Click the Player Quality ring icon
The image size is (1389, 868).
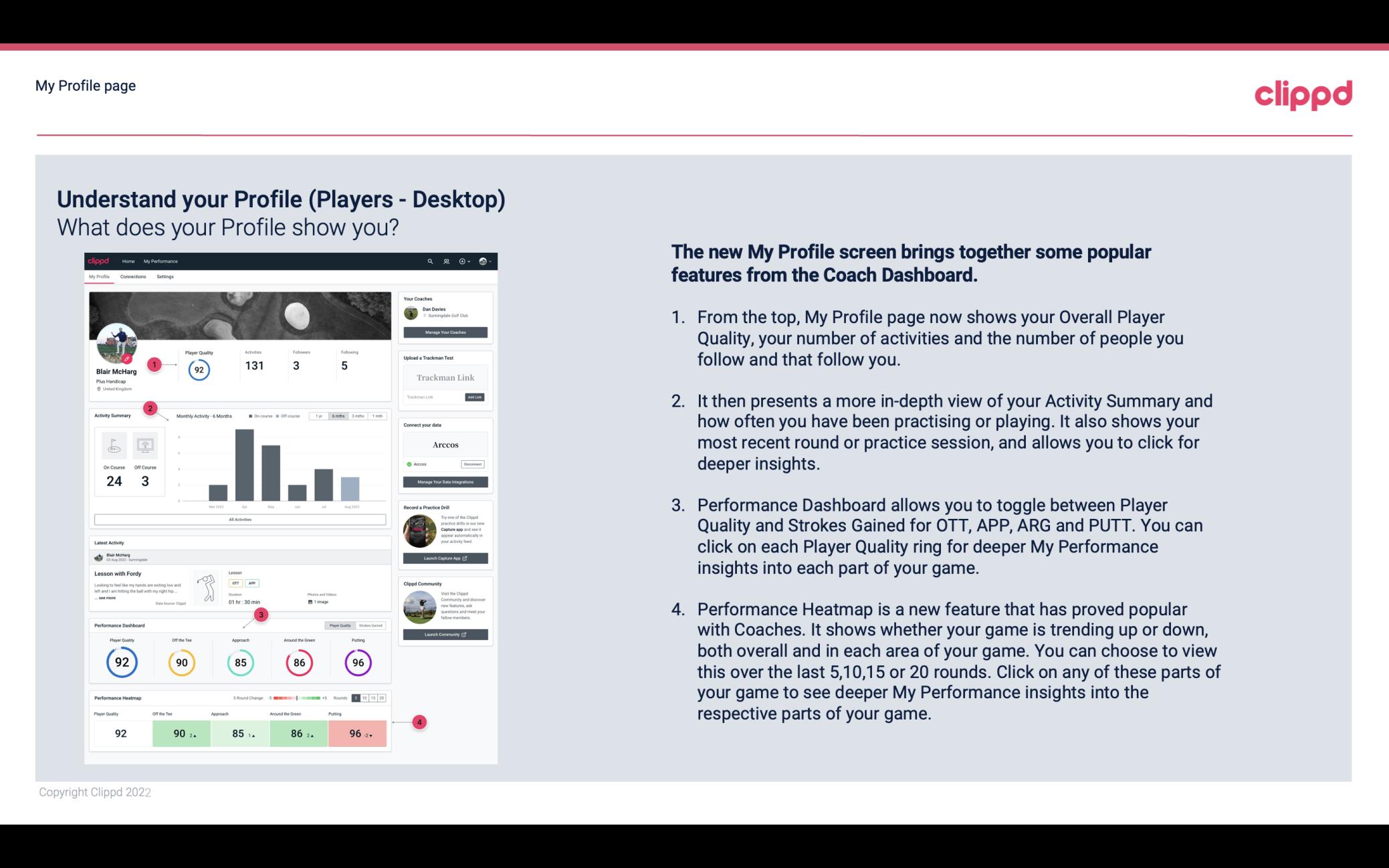[121, 662]
